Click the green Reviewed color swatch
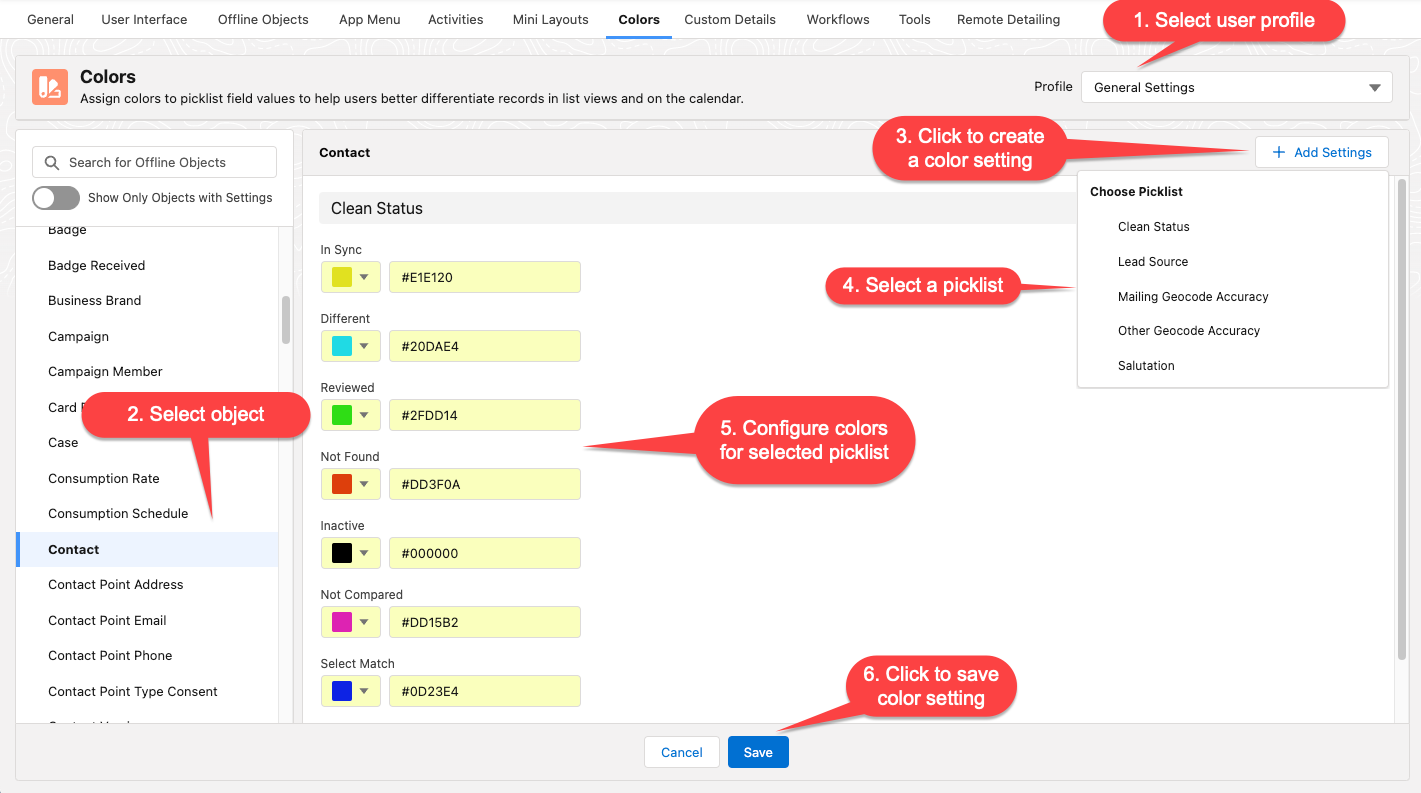The width and height of the screenshot is (1421, 793). (x=341, y=415)
